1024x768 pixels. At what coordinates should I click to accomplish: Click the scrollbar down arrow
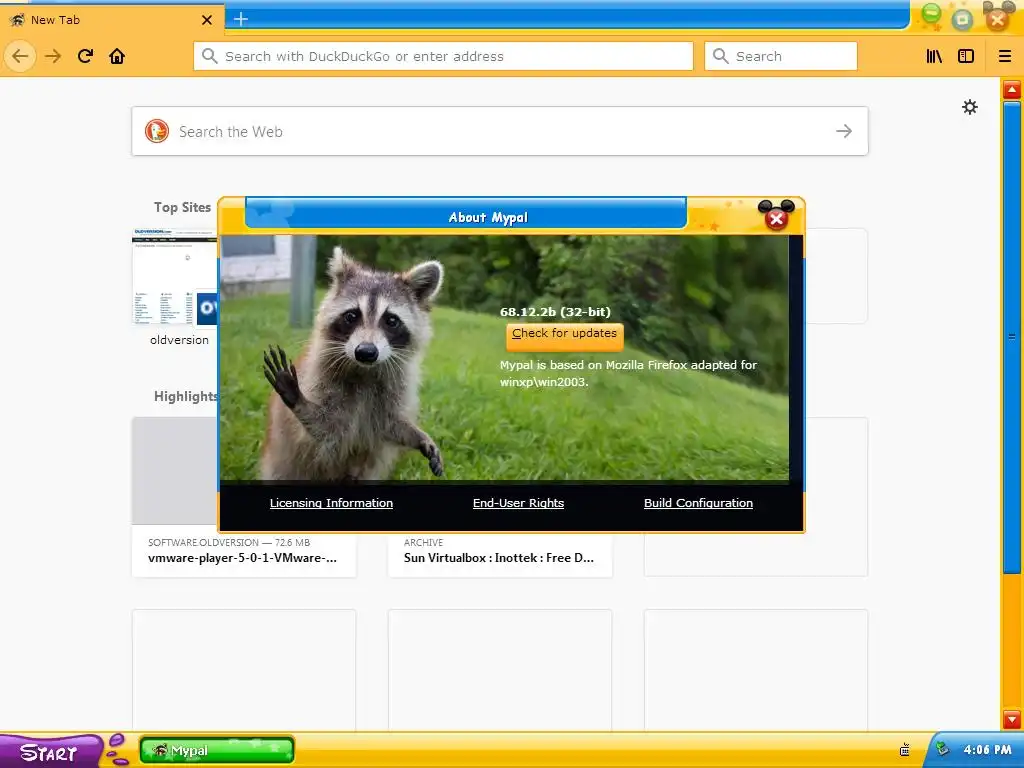pyautogui.click(x=1012, y=720)
